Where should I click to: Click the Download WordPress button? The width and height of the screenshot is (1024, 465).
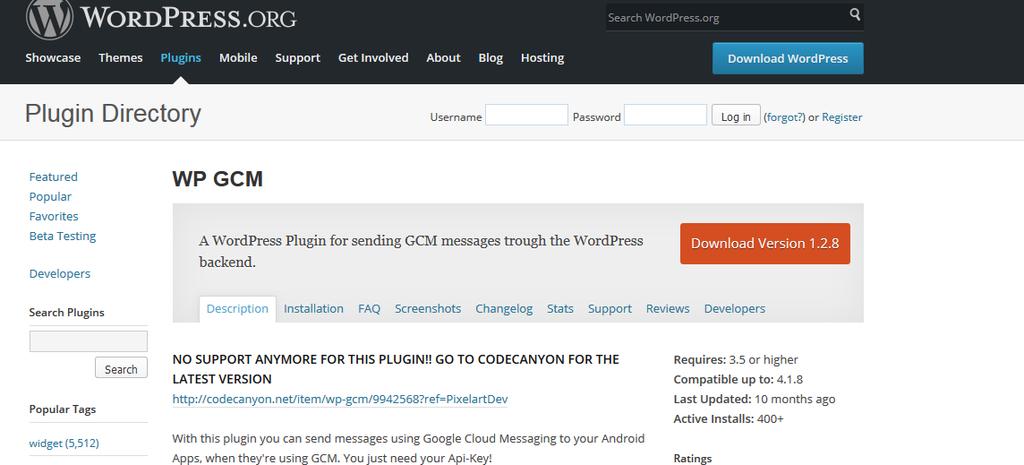788,58
